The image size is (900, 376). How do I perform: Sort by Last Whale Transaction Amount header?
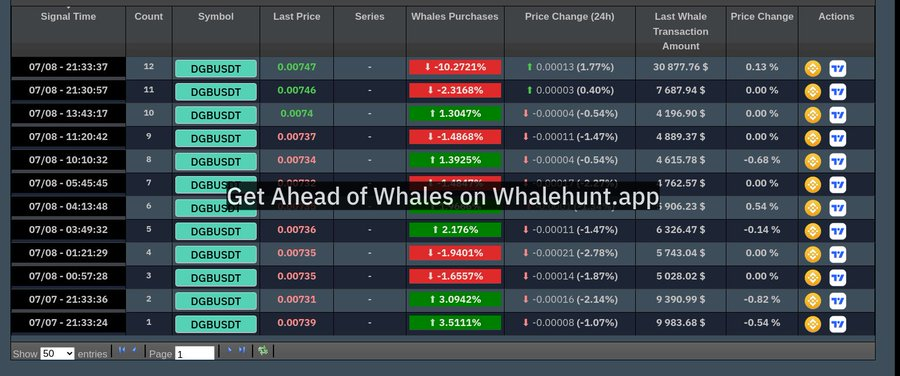click(681, 31)
